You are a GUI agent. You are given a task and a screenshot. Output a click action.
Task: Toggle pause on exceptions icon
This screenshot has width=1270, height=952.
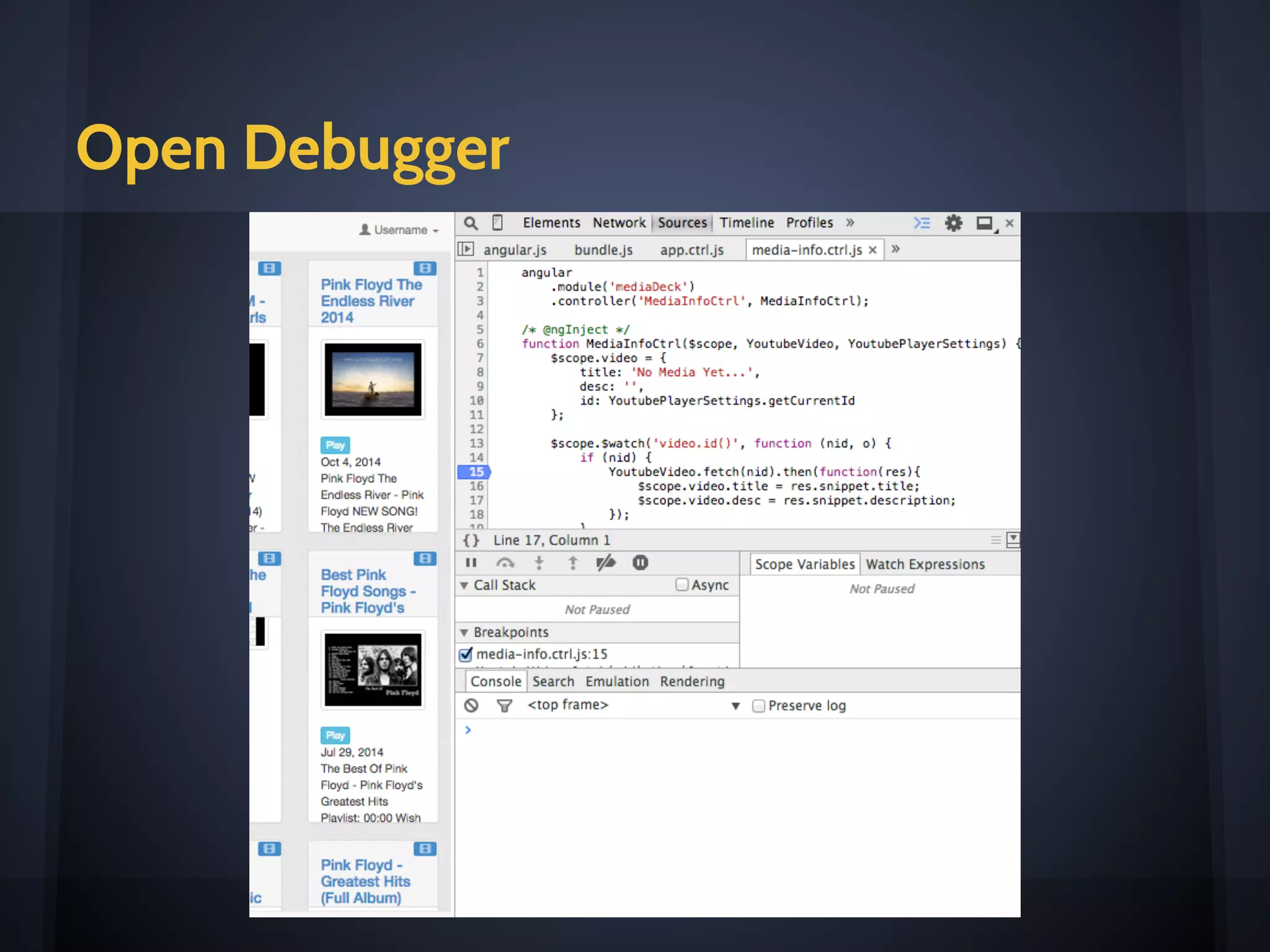pyautogui.click(x=640, y=563)
